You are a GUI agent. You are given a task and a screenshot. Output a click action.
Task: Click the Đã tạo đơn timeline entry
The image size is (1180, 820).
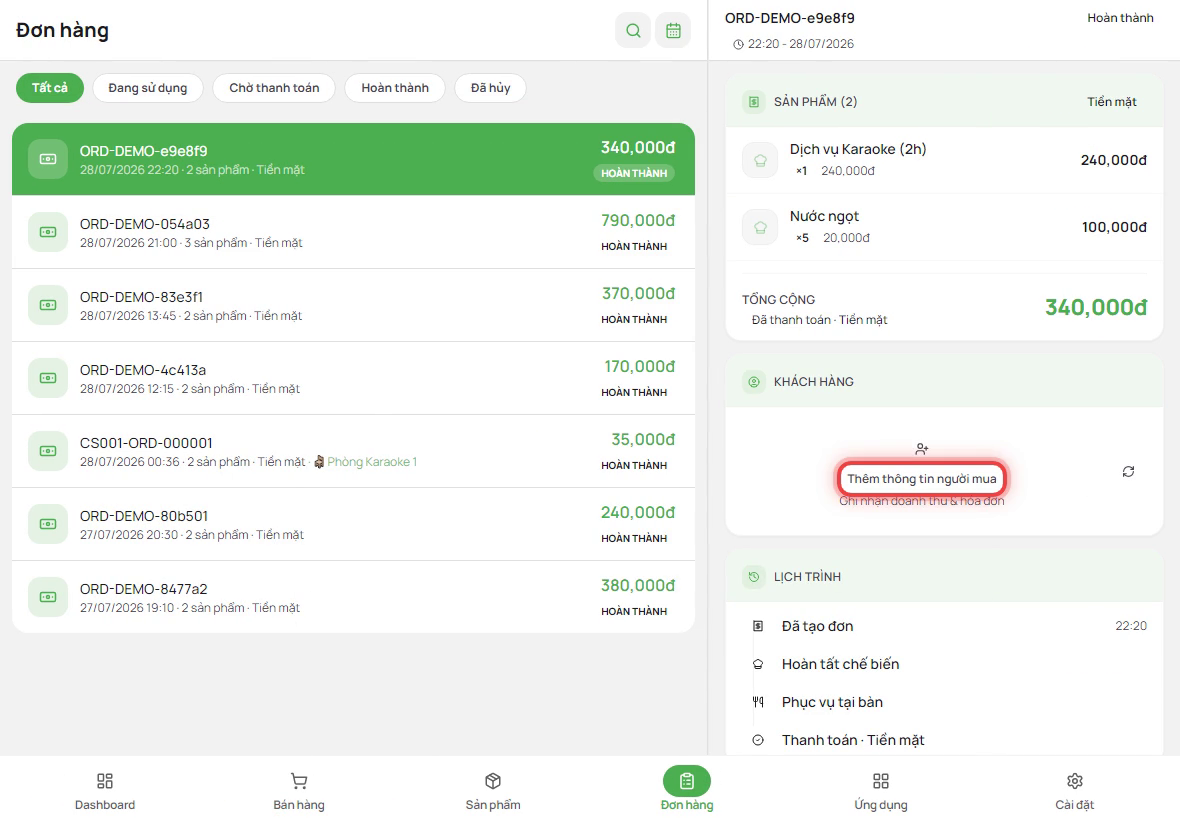(x=950, y=626)
